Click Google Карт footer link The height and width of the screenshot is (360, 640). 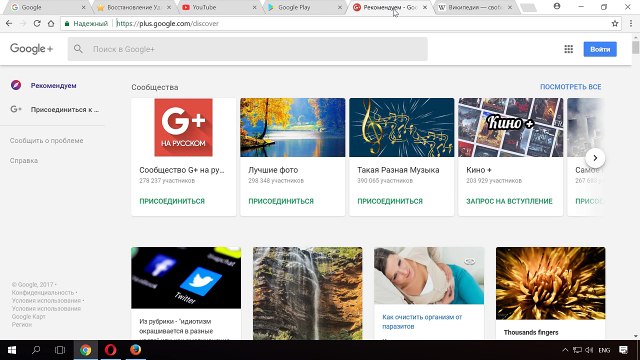click(x=29, y=317)
